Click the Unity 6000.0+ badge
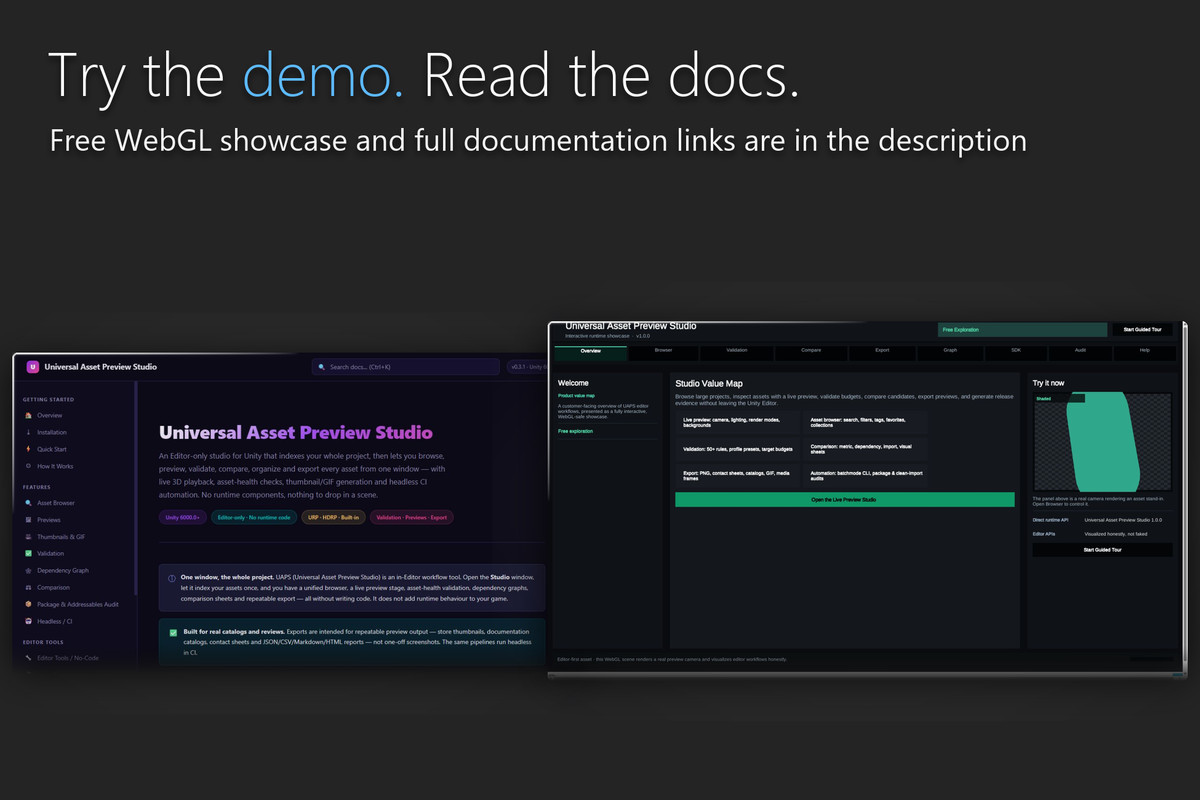 point(183,517)
